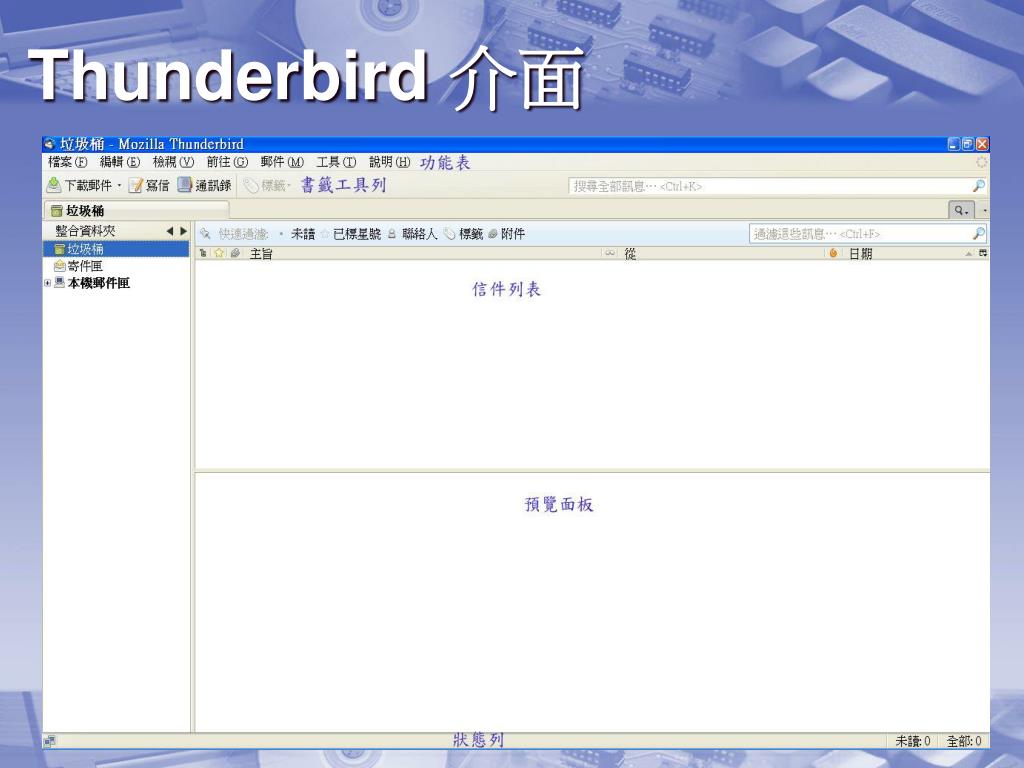Click the 未讀: 0 status entry
Screen dimensions: 1024x768
coord(913,741)
